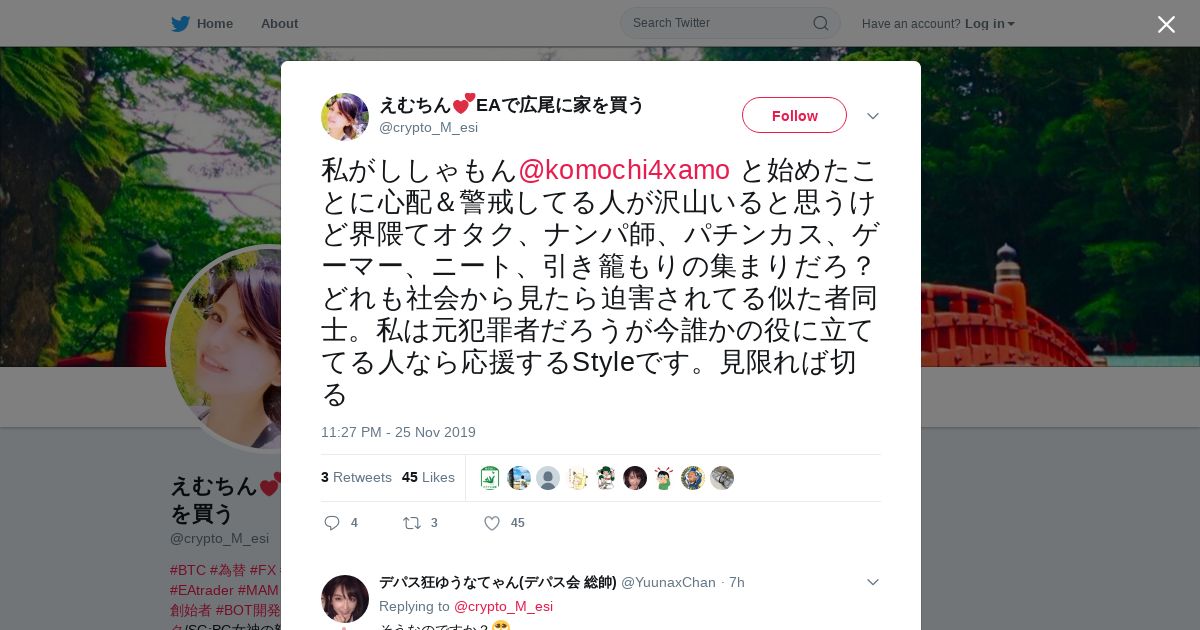Close the tweet overlay with X
The width and height of the screenshot is (1200, 630).
1166,24
